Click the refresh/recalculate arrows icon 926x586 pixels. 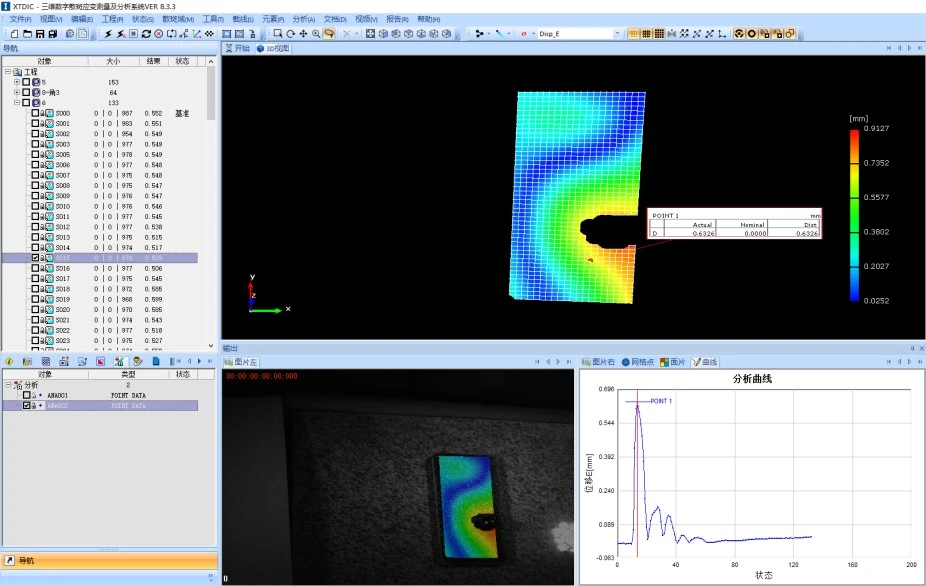tap(146, 34)
